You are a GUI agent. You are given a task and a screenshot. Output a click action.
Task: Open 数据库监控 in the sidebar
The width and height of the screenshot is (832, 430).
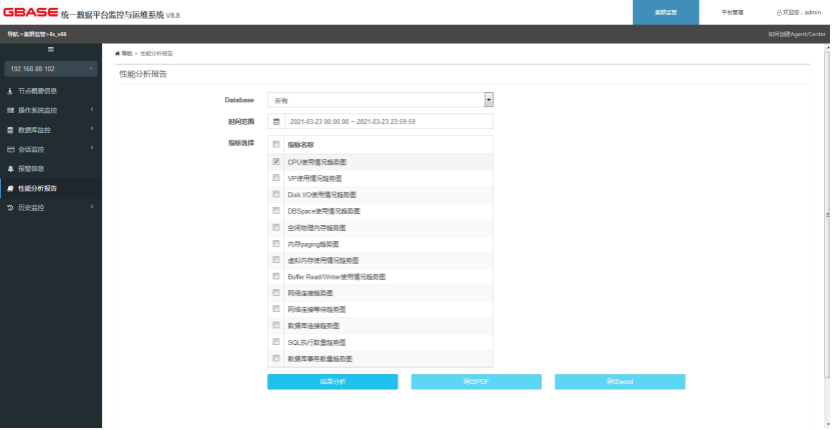coord(51,130)
